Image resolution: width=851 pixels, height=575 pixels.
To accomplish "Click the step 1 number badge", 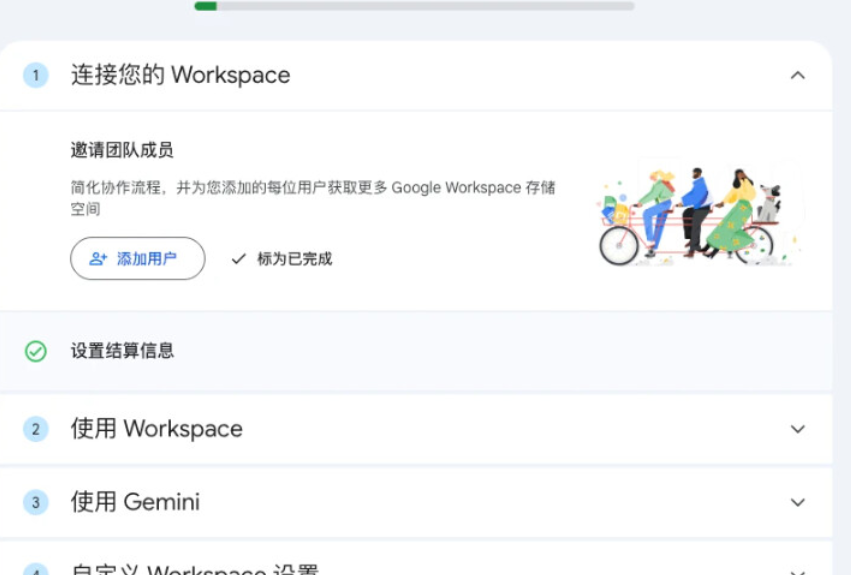I will pyautogui.click(x=36, y=75).
